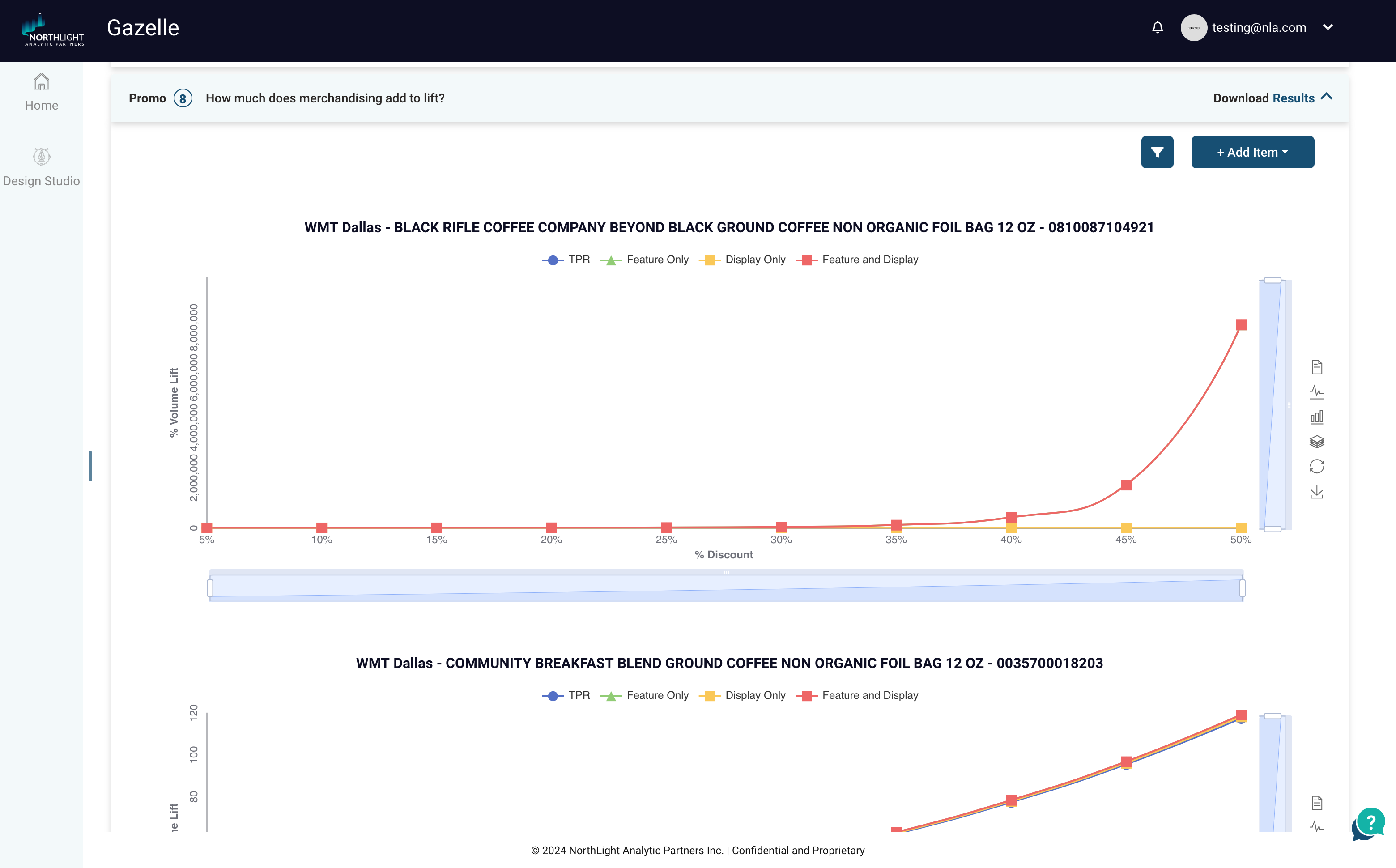Viewport: 1396px width, 868px height.
Task: Open the Add Item dropdown
Action: pyautogui.click(x=1252, y=152)
